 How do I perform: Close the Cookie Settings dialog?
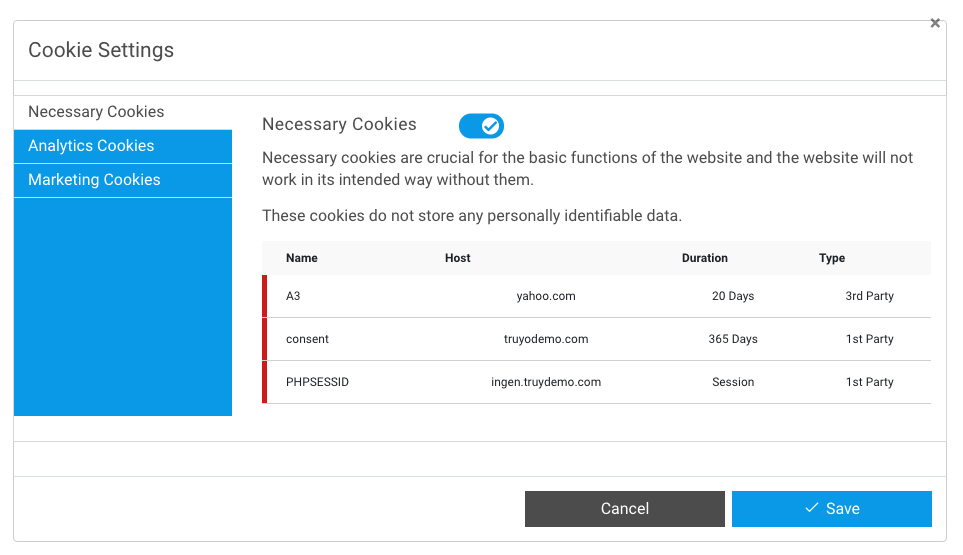[935, 24]
